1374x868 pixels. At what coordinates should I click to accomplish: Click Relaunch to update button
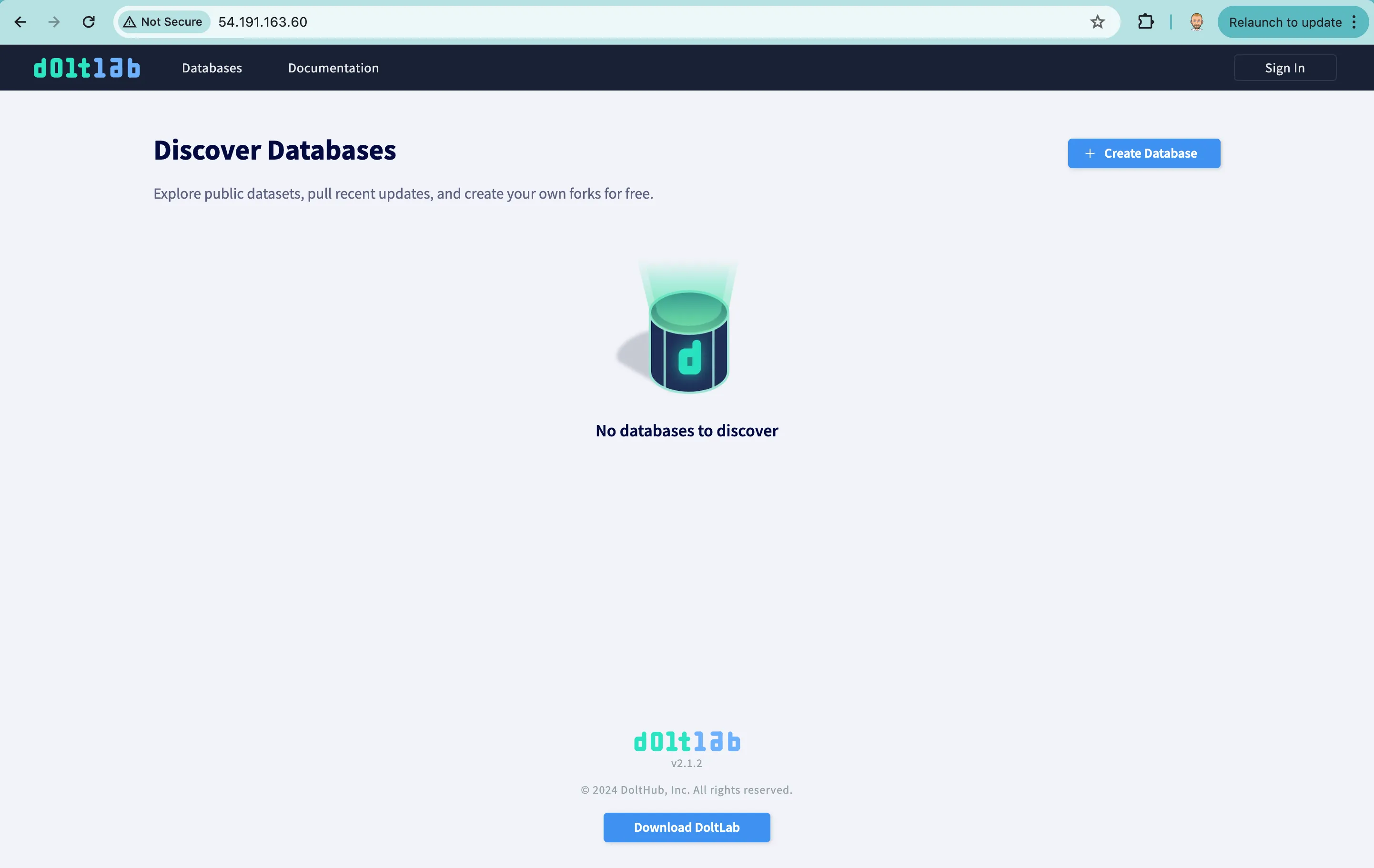pos(1284,22)
